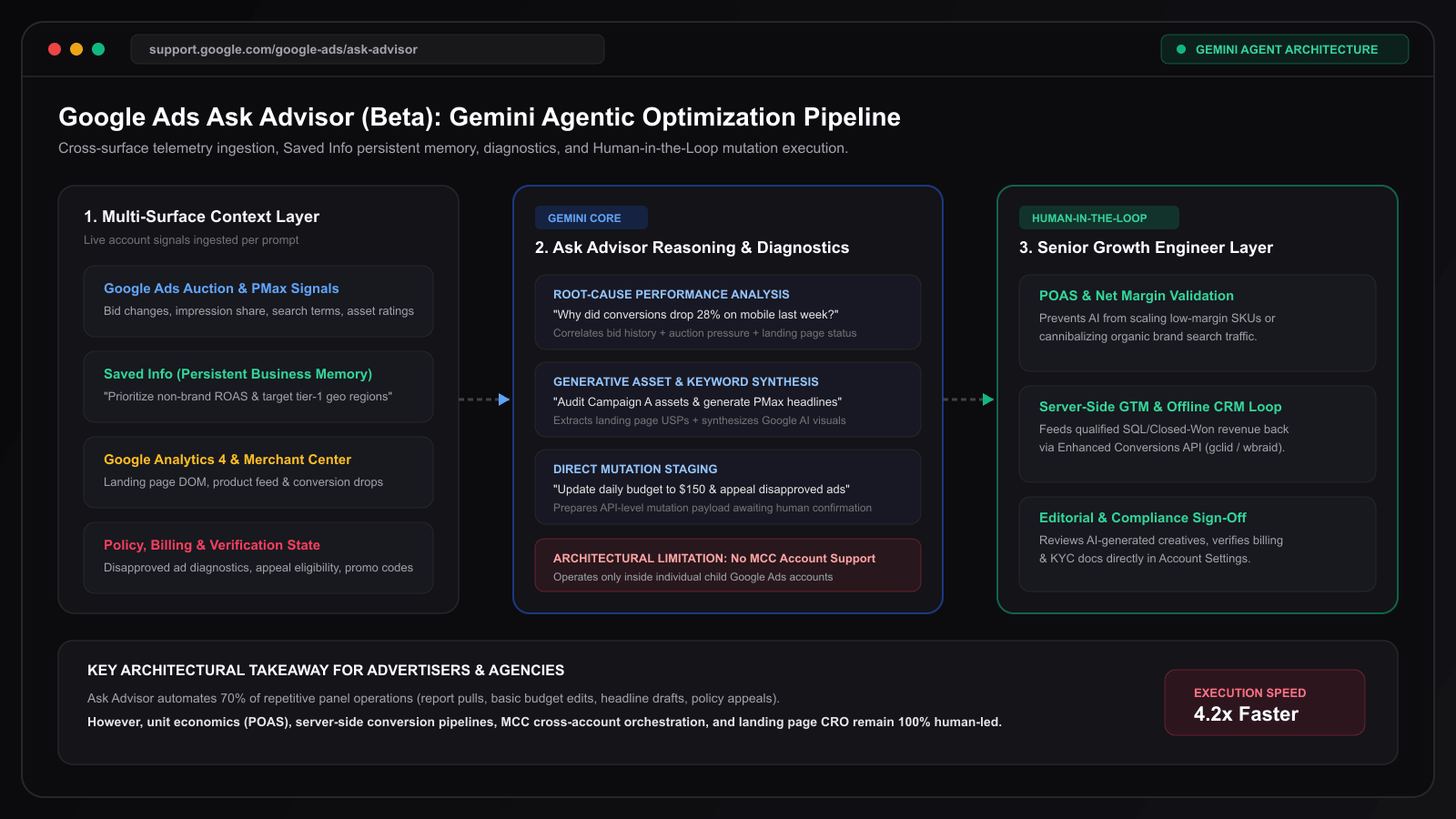Click "Ask Advisor automates 70%" sentence

(x=433, y=699)
